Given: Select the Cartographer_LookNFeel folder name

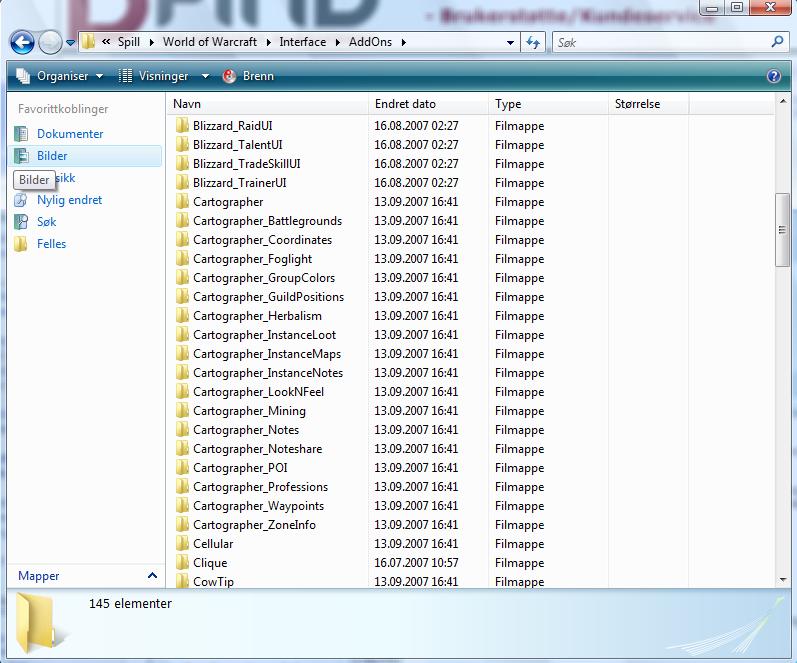Looking at the screenshot, I should click(x=258, y=392).
